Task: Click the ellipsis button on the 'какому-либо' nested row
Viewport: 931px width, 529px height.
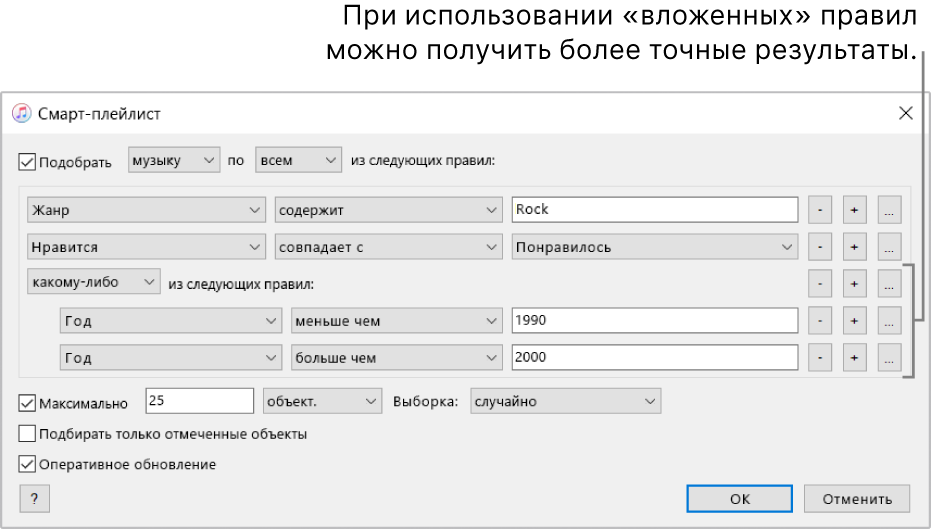Action: pos(889,283)
